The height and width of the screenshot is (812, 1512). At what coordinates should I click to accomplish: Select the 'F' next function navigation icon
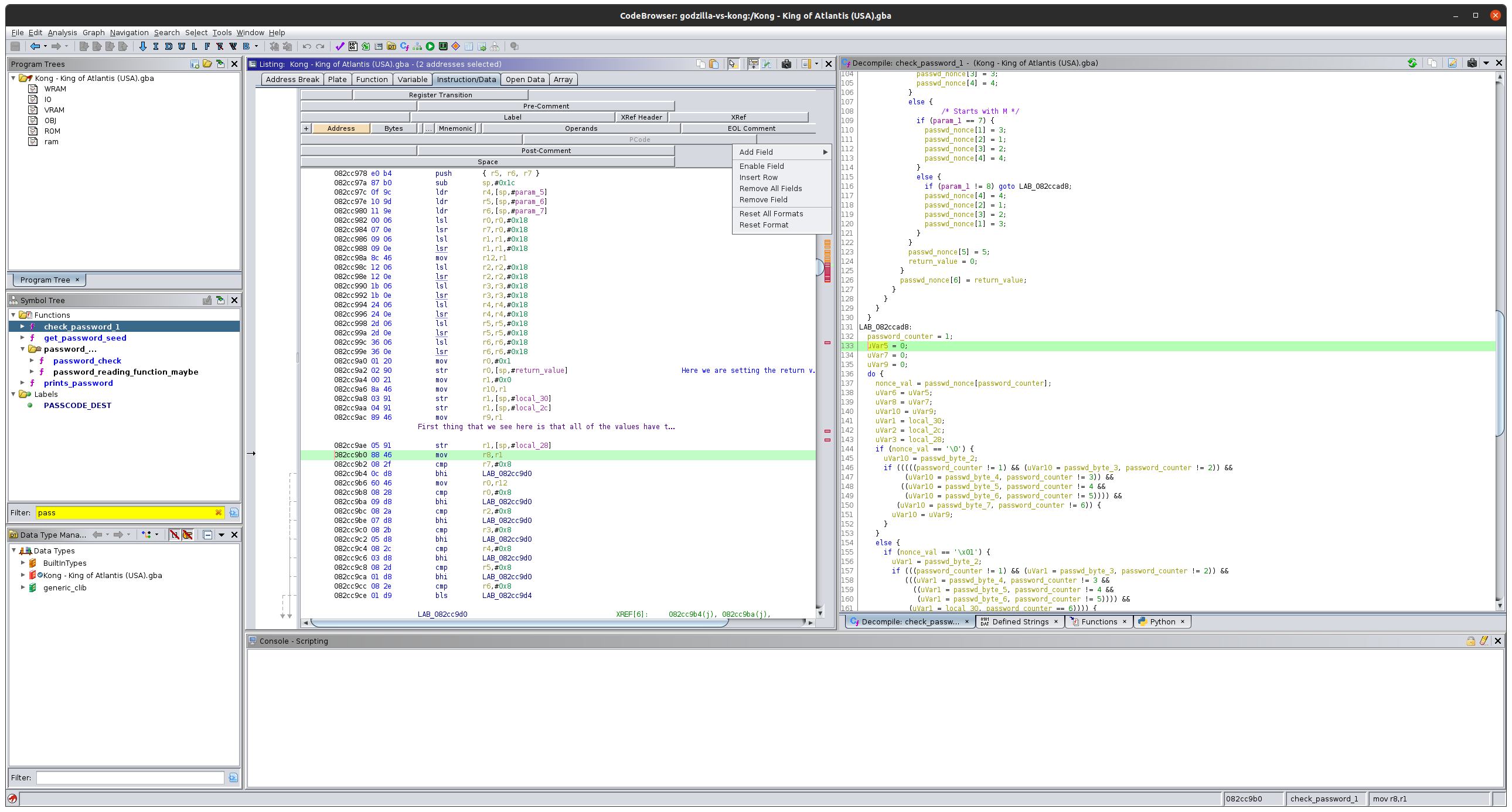click(x=207, y=46)
